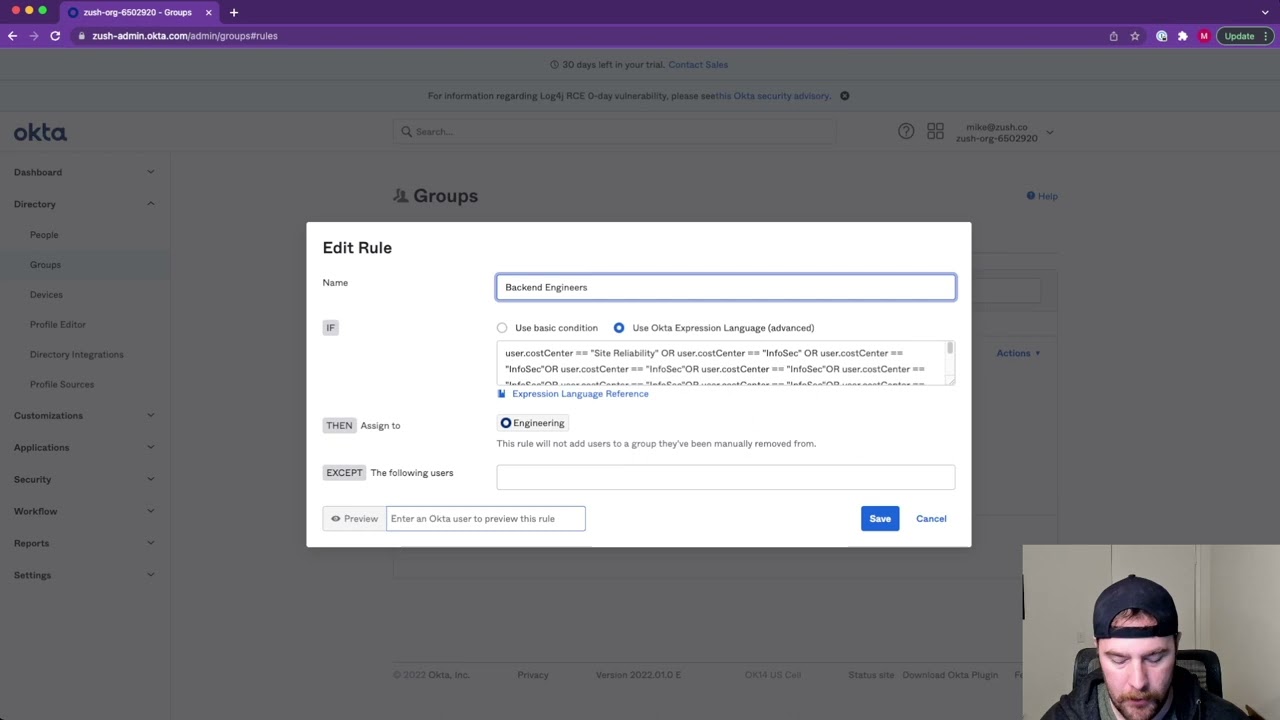
Task: Open the mike@zush.co account menu
Action: click(1003, 132)
